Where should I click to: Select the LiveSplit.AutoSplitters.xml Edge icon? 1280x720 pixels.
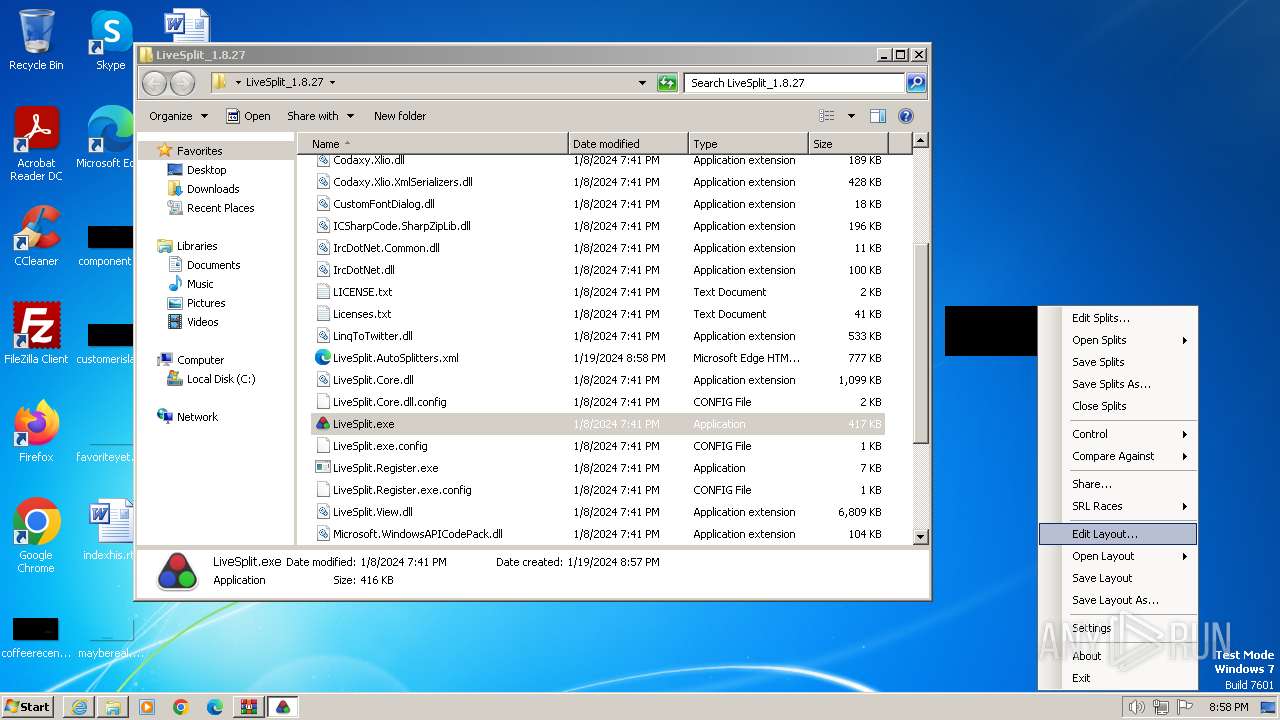point(323,358)
